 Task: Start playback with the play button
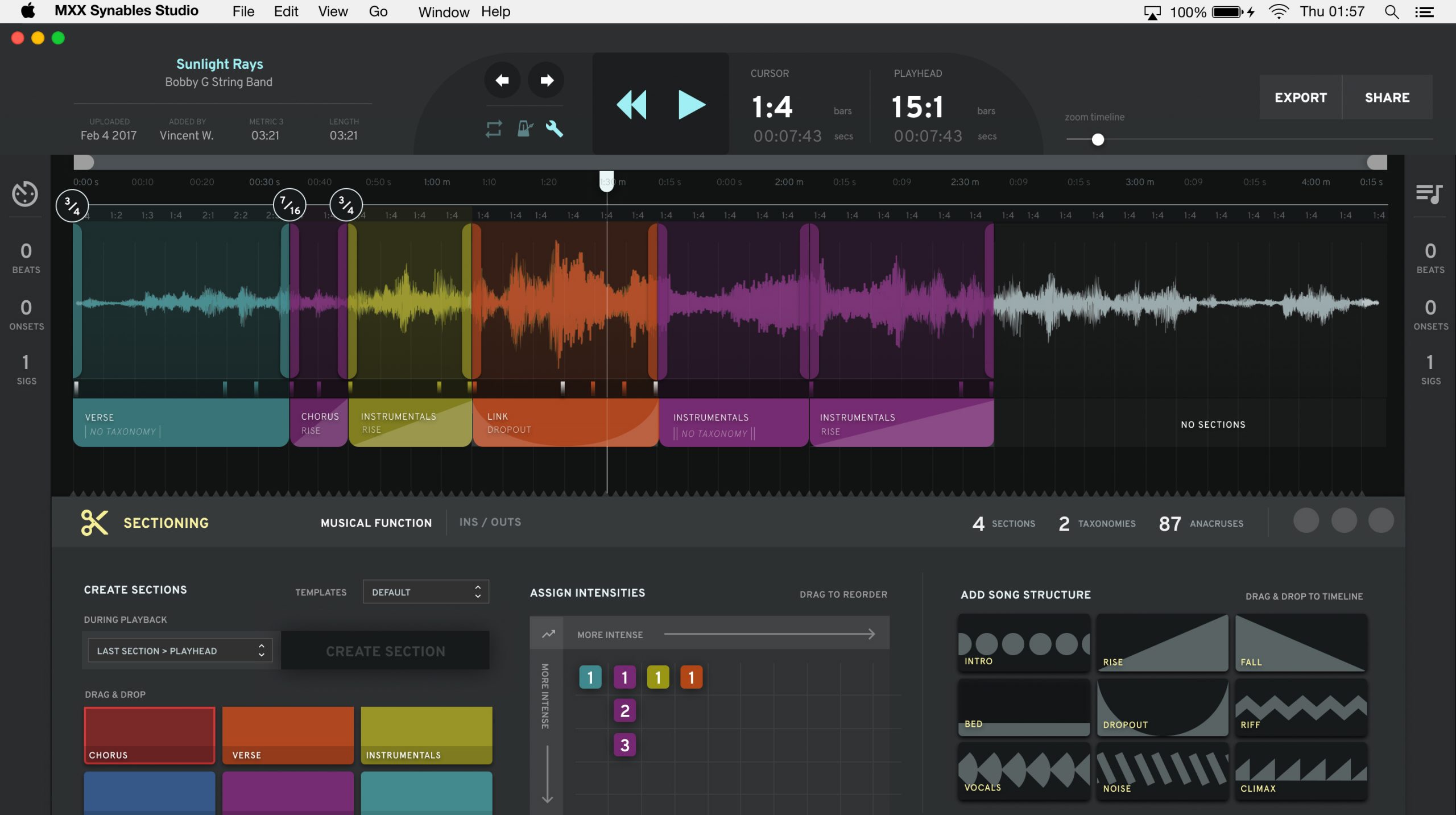click(x=692, y=105)
